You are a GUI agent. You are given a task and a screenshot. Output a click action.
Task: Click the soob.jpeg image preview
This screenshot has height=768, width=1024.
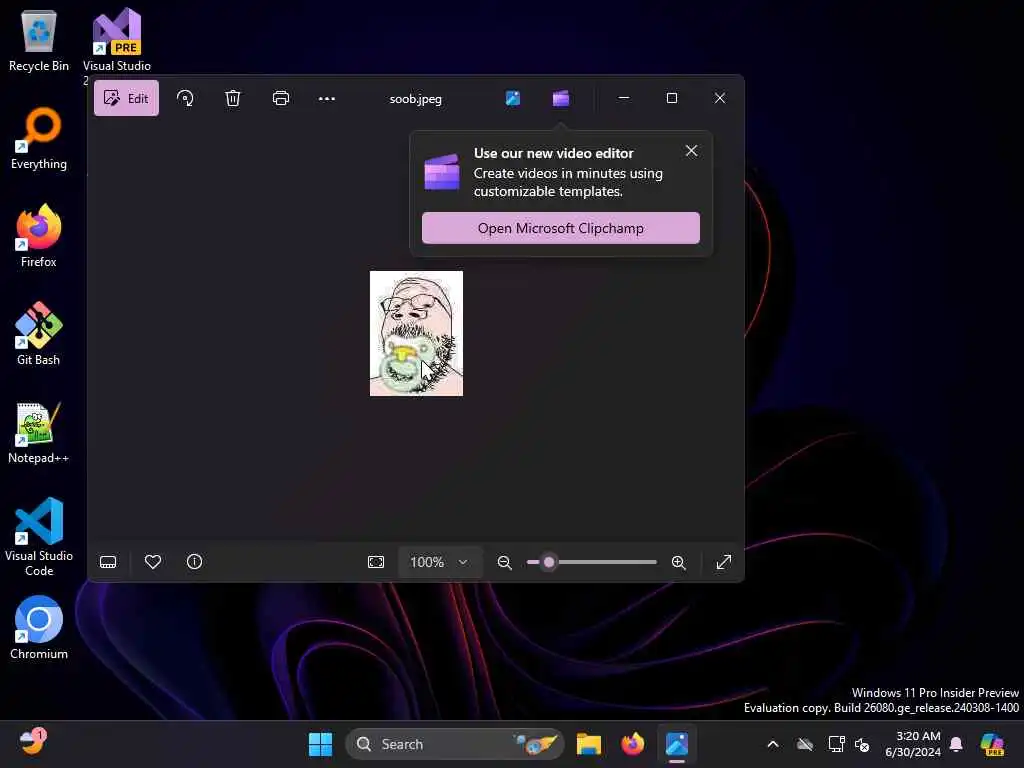pos(416,333)
